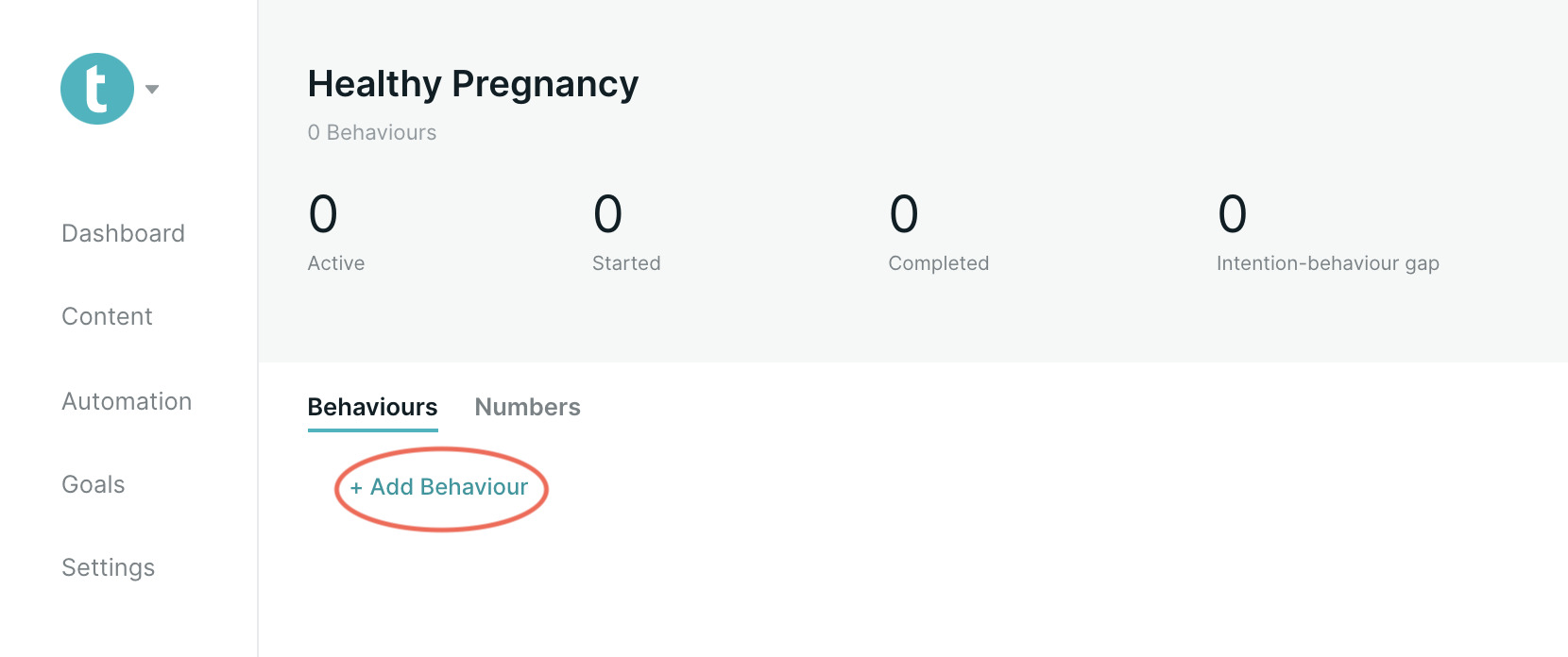
Task: Click the Completed stat label
Action: point(939,263)
